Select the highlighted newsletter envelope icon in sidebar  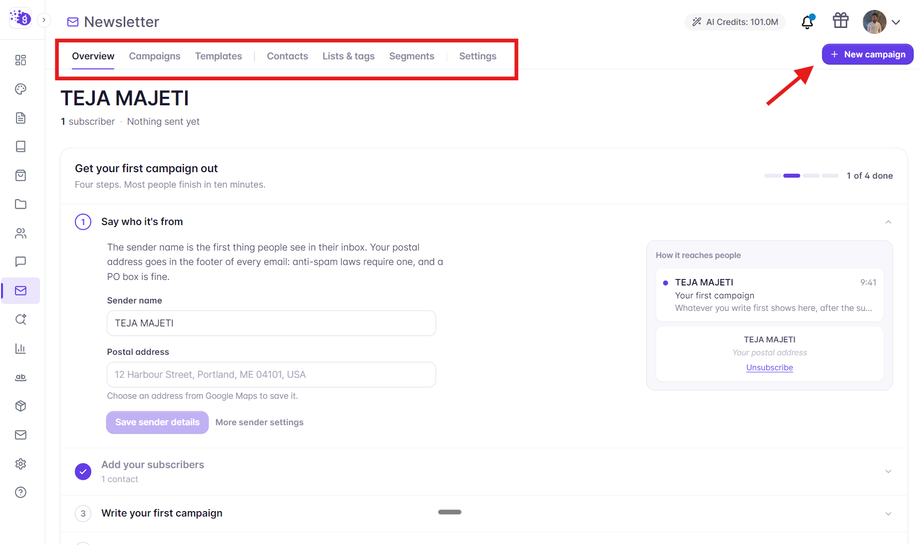pos(21,291)
